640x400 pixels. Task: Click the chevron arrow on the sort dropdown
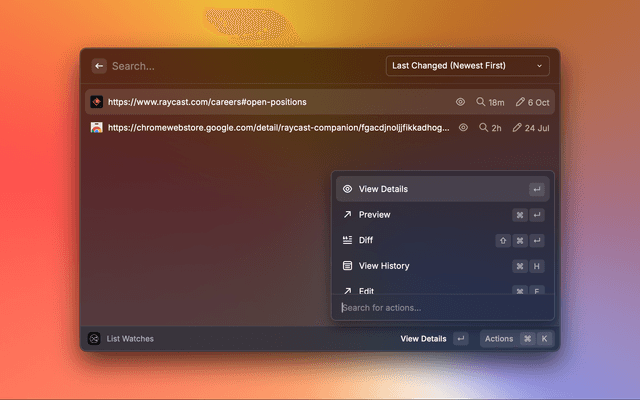pyautogui.click(x=540, y=66)
